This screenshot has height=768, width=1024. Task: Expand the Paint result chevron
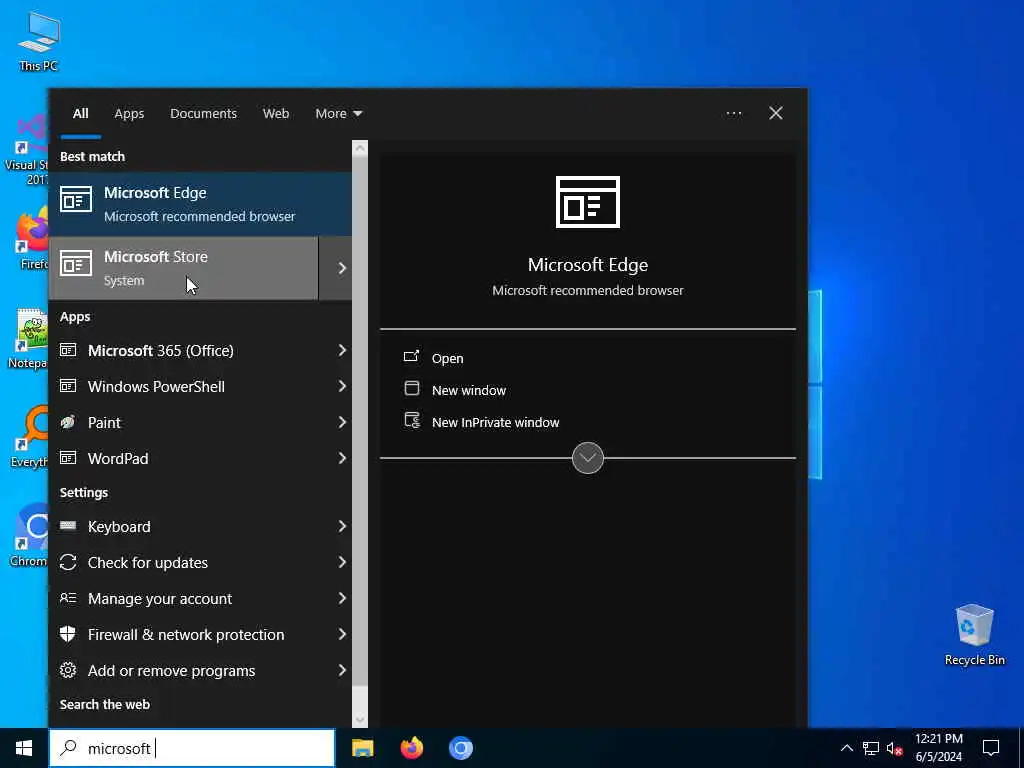(x=342, y=423)
